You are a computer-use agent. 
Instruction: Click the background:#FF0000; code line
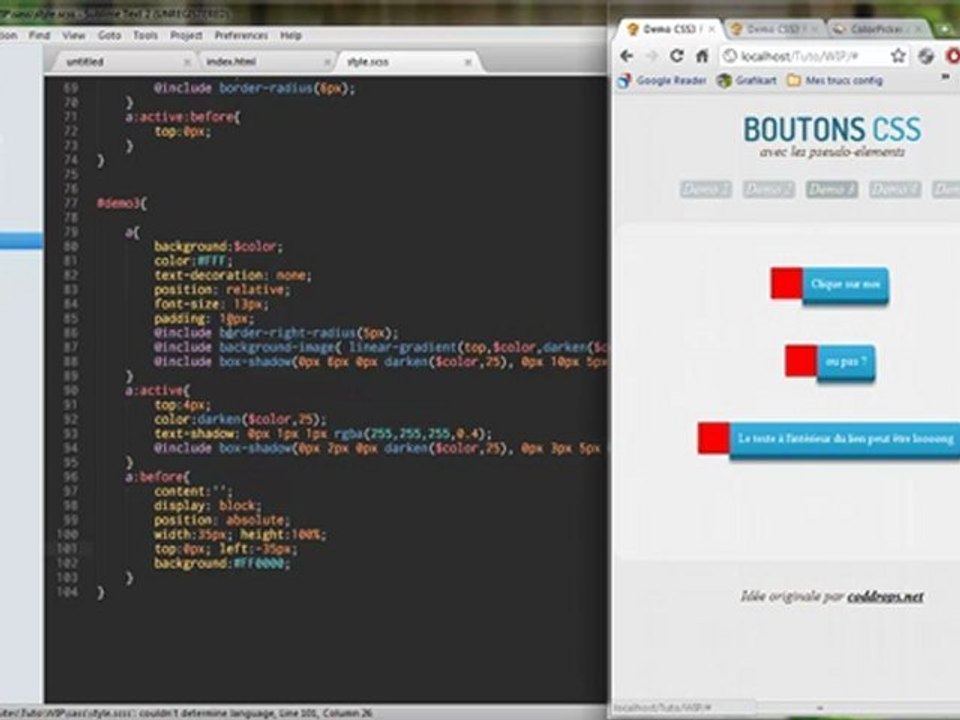point(222,563)
